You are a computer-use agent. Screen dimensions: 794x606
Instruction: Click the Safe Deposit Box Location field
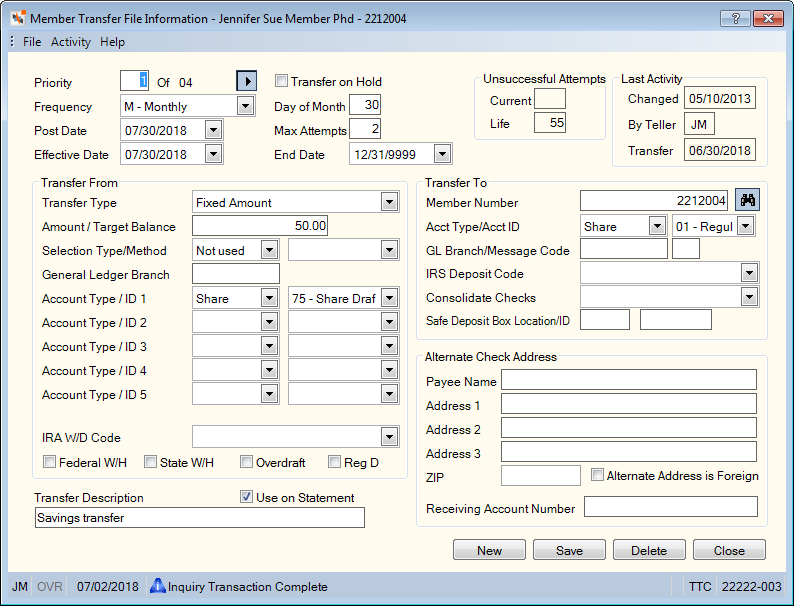[x=605, y=320]
